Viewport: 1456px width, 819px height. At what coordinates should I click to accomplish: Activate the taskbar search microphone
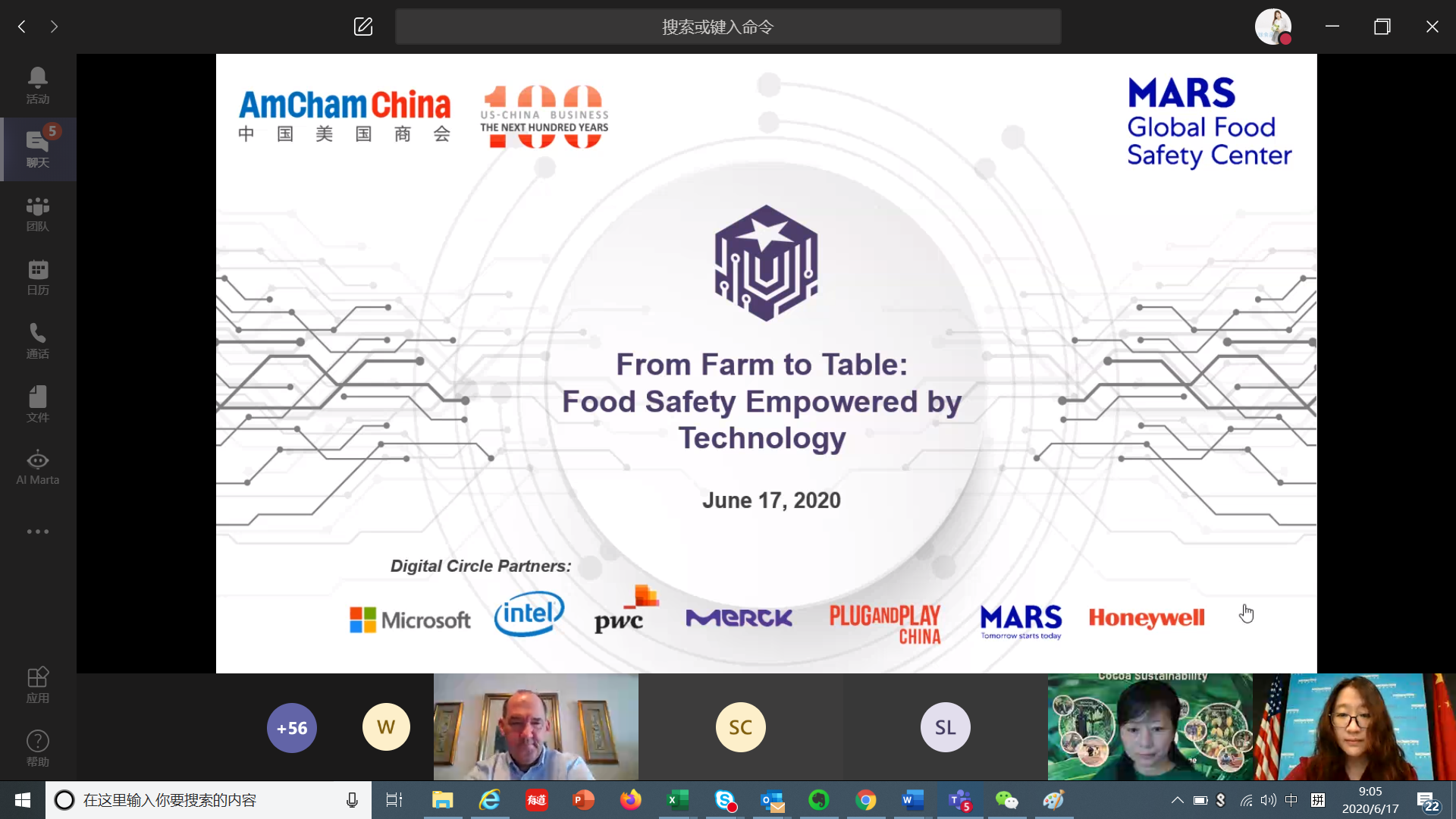click(x=352, y=800)
